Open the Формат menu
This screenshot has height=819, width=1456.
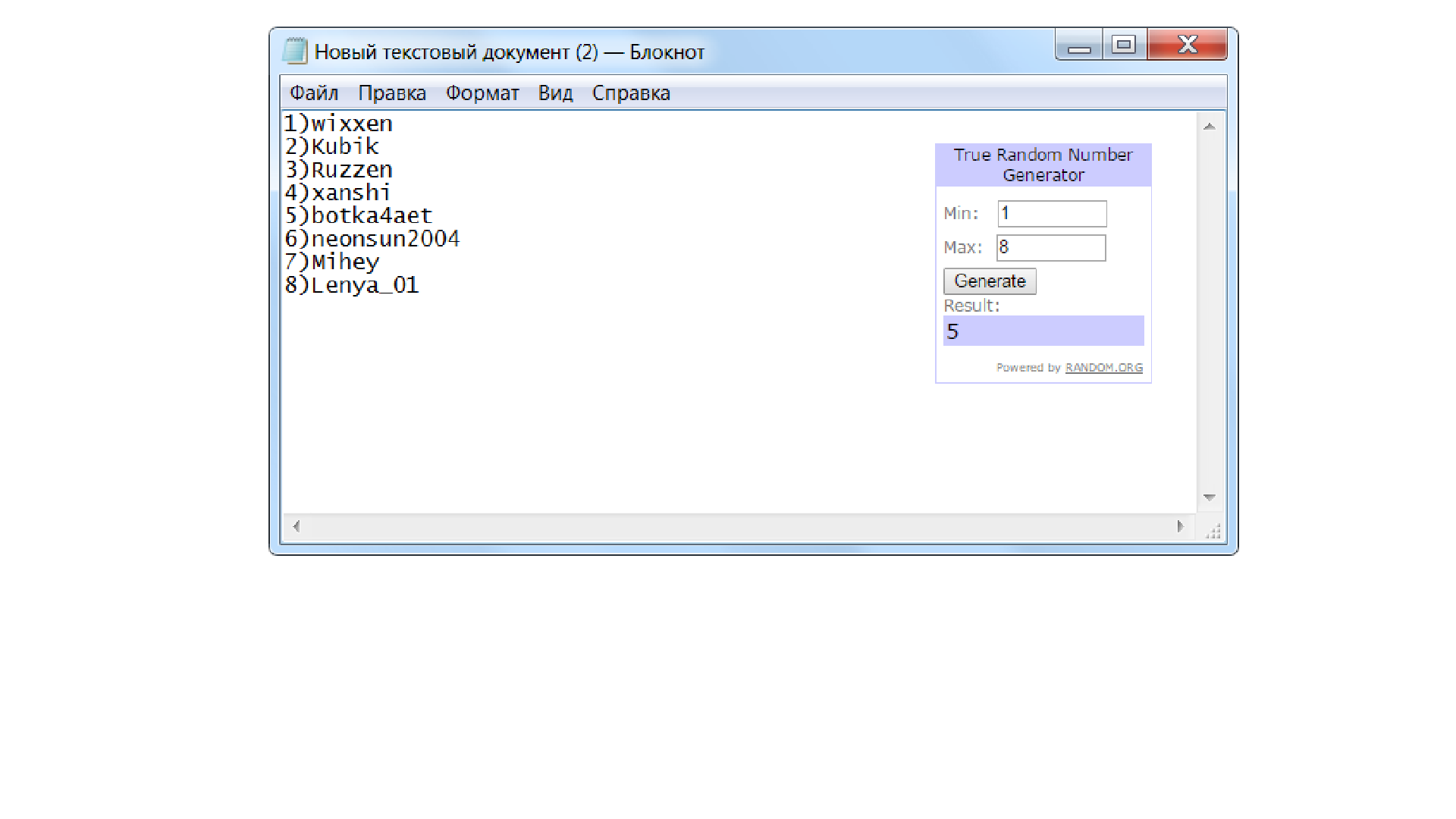pyautogui.click(x=482, y=93)
